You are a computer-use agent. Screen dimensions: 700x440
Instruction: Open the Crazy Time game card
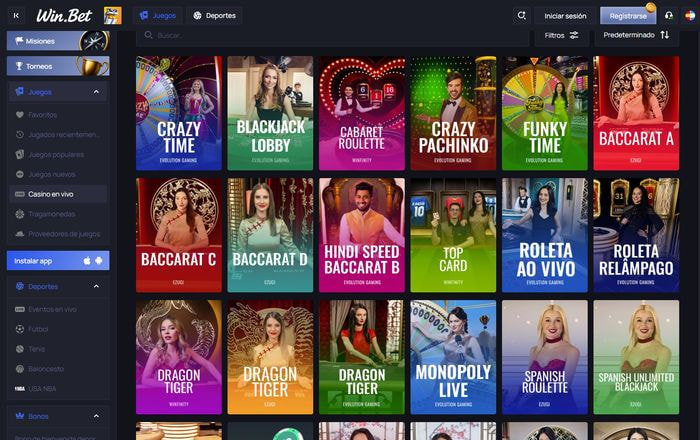(x=179, y=113)
